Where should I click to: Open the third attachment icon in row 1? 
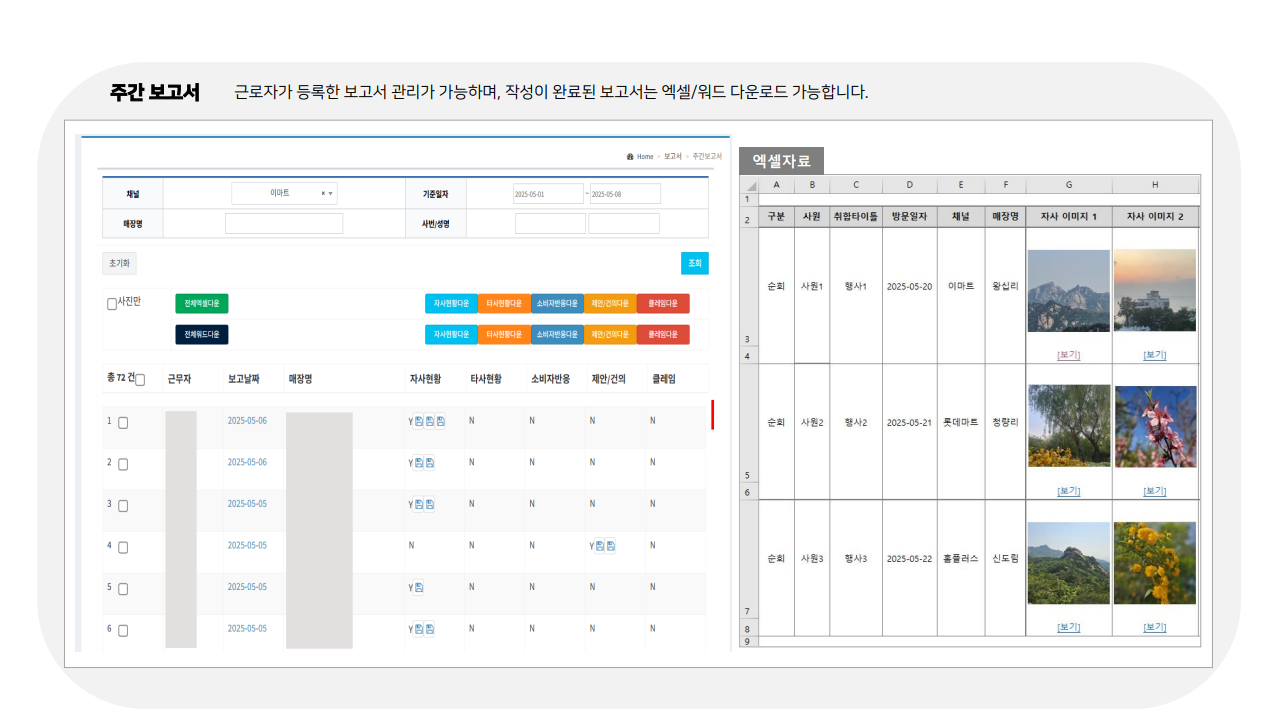coord(441,420)
